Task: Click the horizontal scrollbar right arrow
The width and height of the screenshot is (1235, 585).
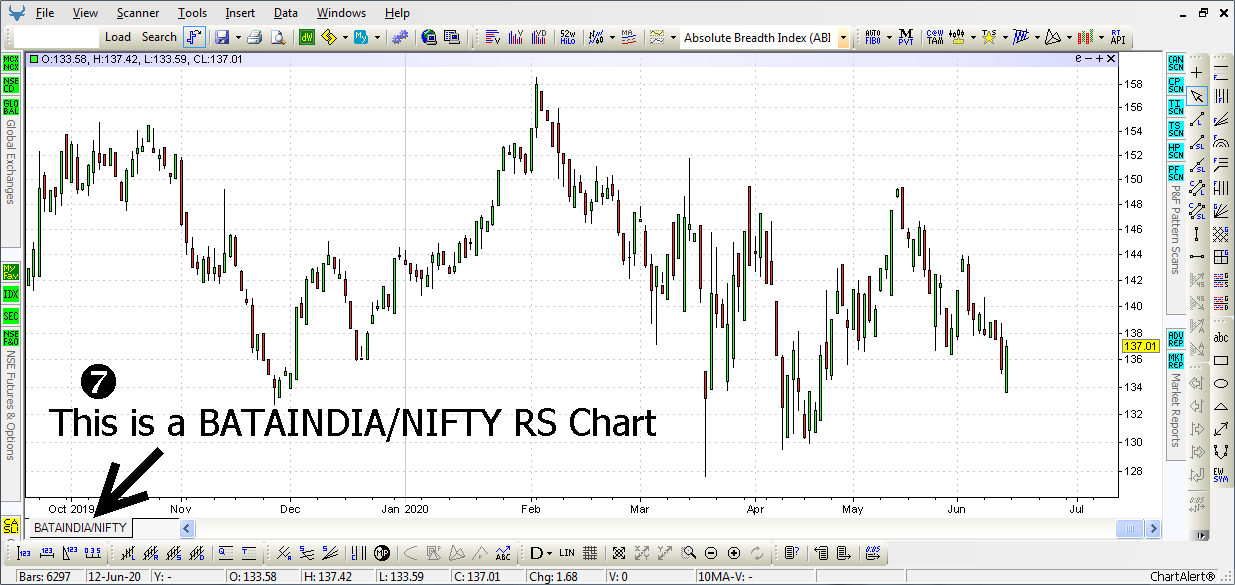Action: (1154, 528)
